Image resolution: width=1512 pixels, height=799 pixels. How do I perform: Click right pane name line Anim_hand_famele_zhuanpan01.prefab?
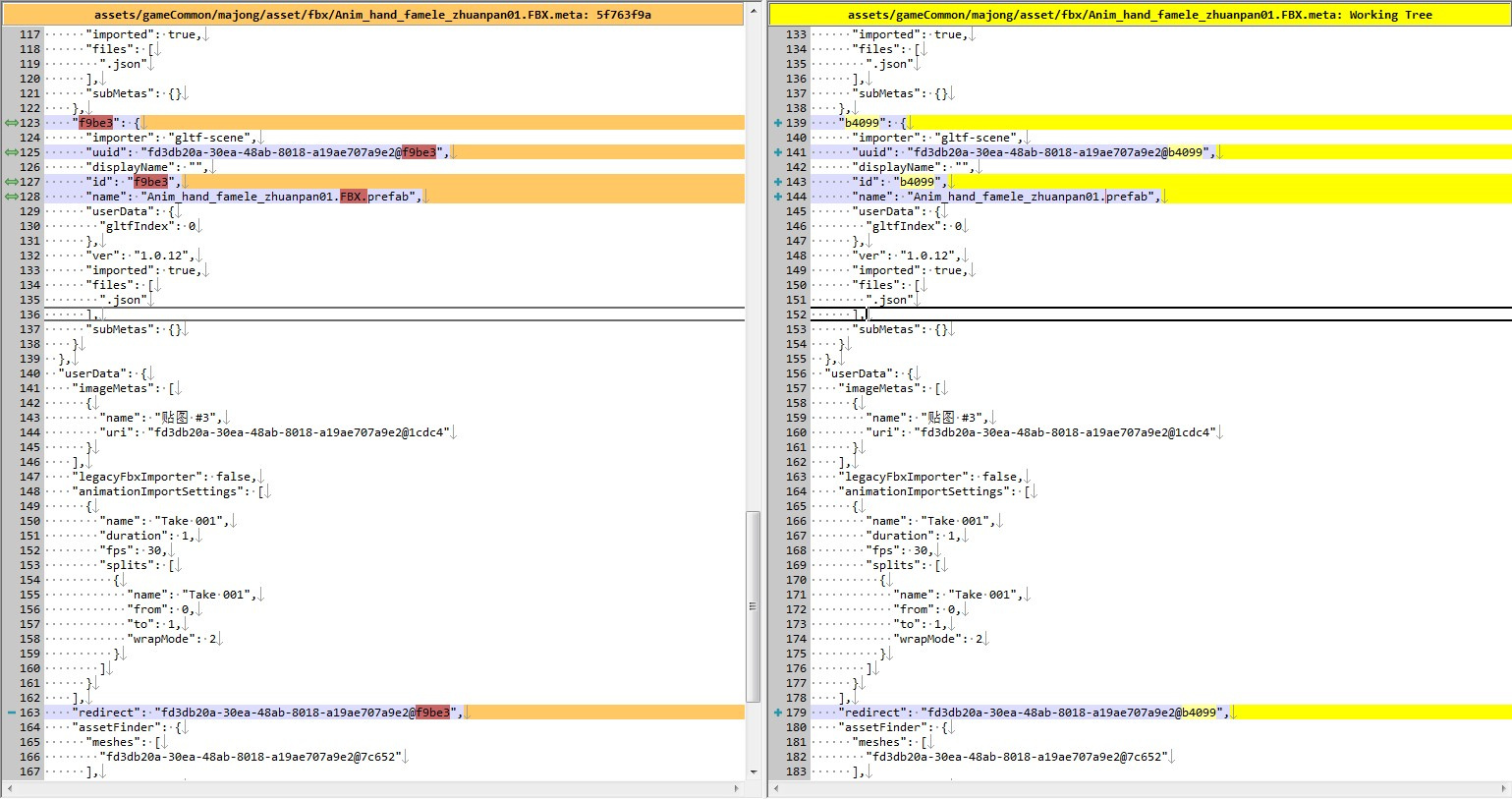1161,197
